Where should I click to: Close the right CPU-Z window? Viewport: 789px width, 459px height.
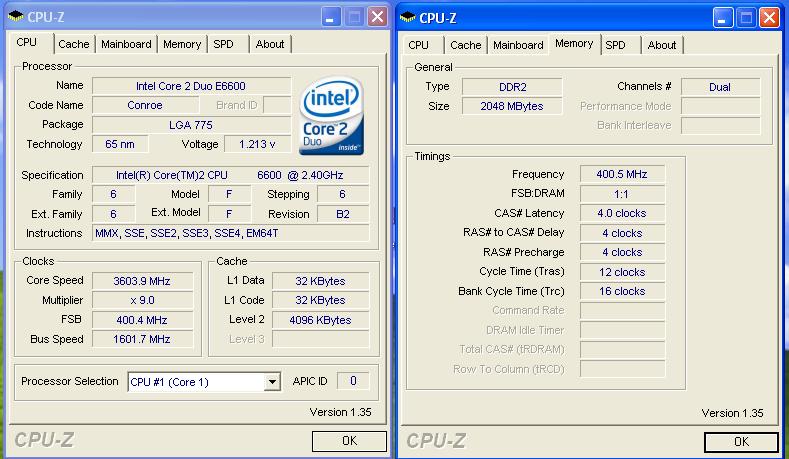click(x=769, y=18)
